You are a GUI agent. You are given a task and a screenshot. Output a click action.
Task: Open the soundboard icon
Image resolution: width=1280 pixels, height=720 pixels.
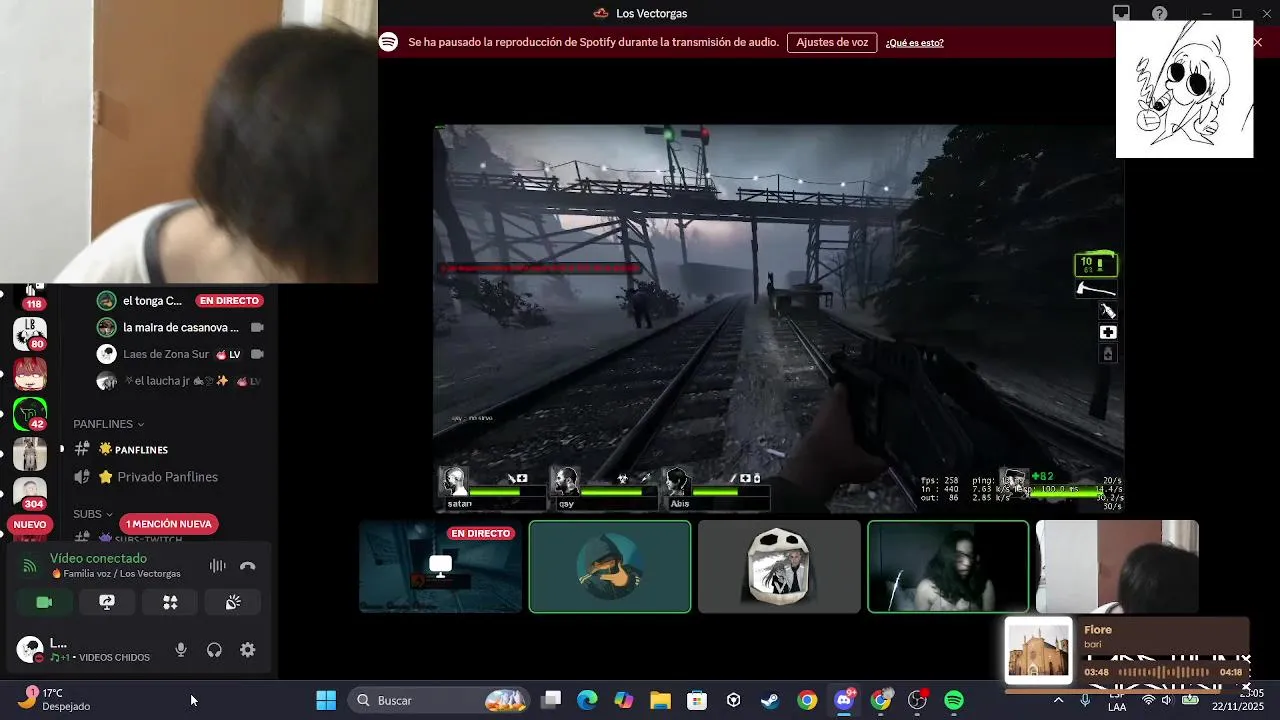[233, 602]
